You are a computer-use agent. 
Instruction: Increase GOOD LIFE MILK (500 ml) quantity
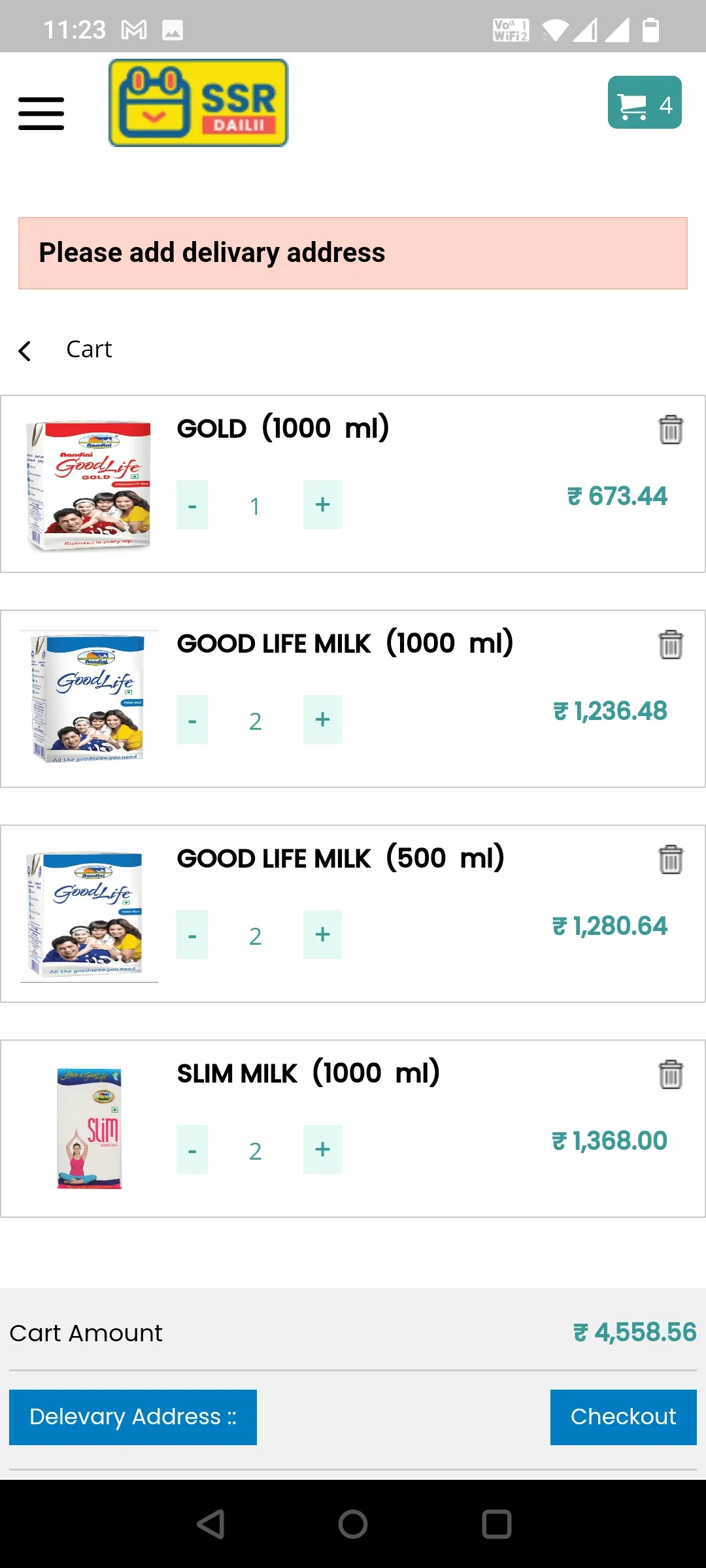coord(322,935)
